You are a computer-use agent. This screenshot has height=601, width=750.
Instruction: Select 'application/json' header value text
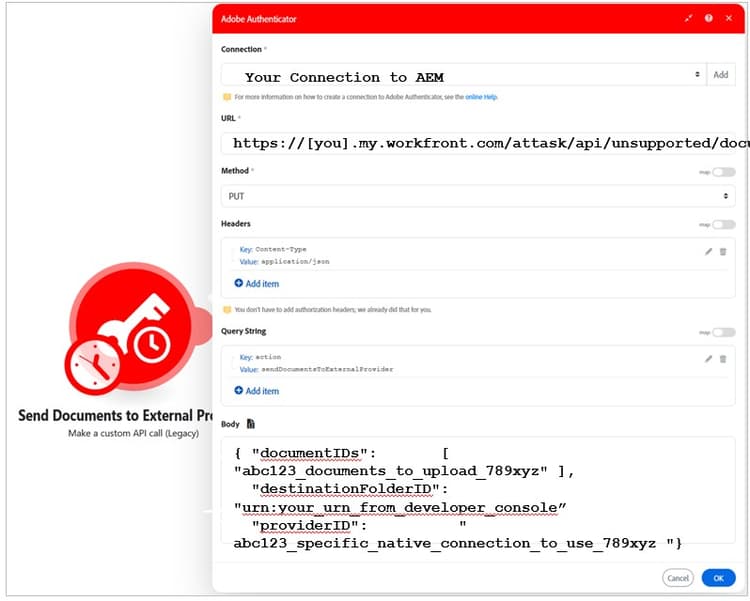(x=295, y=262)
